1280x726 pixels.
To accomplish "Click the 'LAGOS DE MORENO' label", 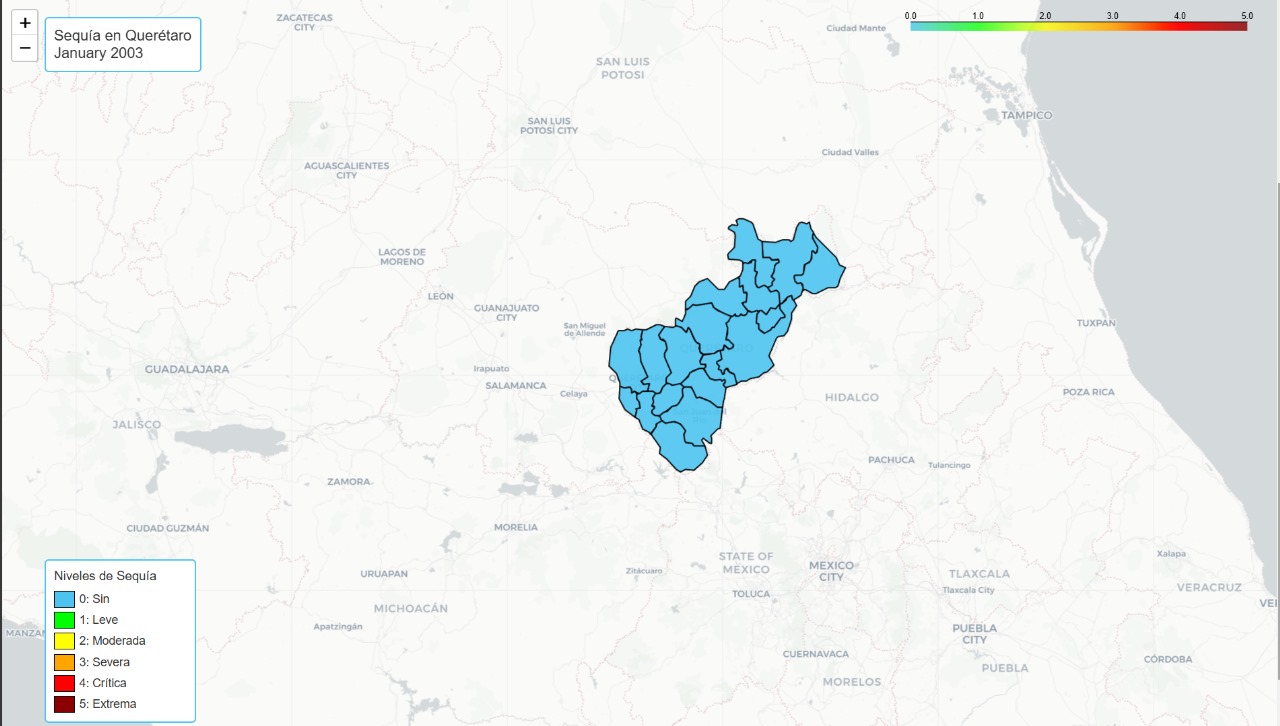I will 403,257.
